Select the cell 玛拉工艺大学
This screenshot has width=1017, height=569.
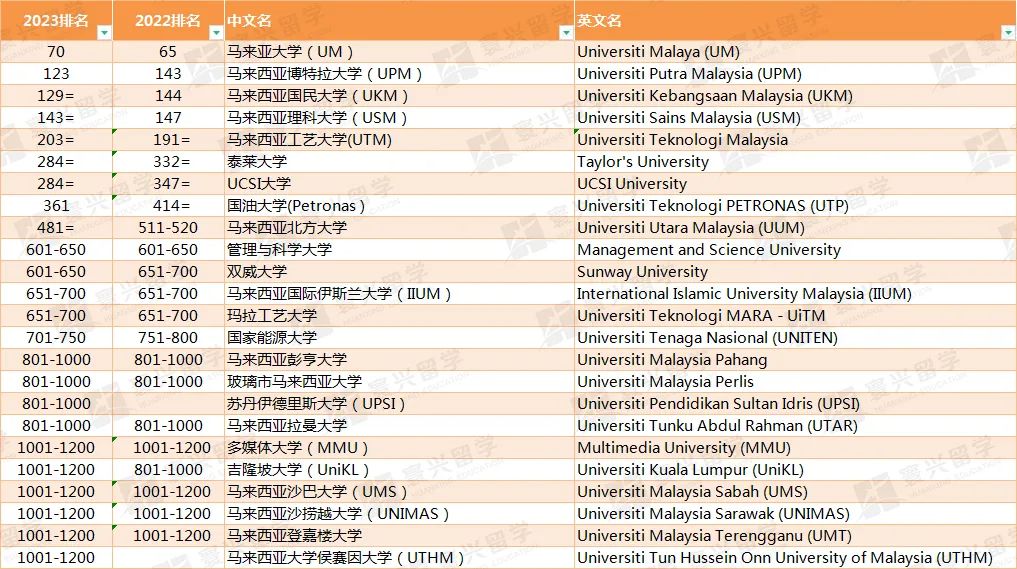(x=400, y=316)
